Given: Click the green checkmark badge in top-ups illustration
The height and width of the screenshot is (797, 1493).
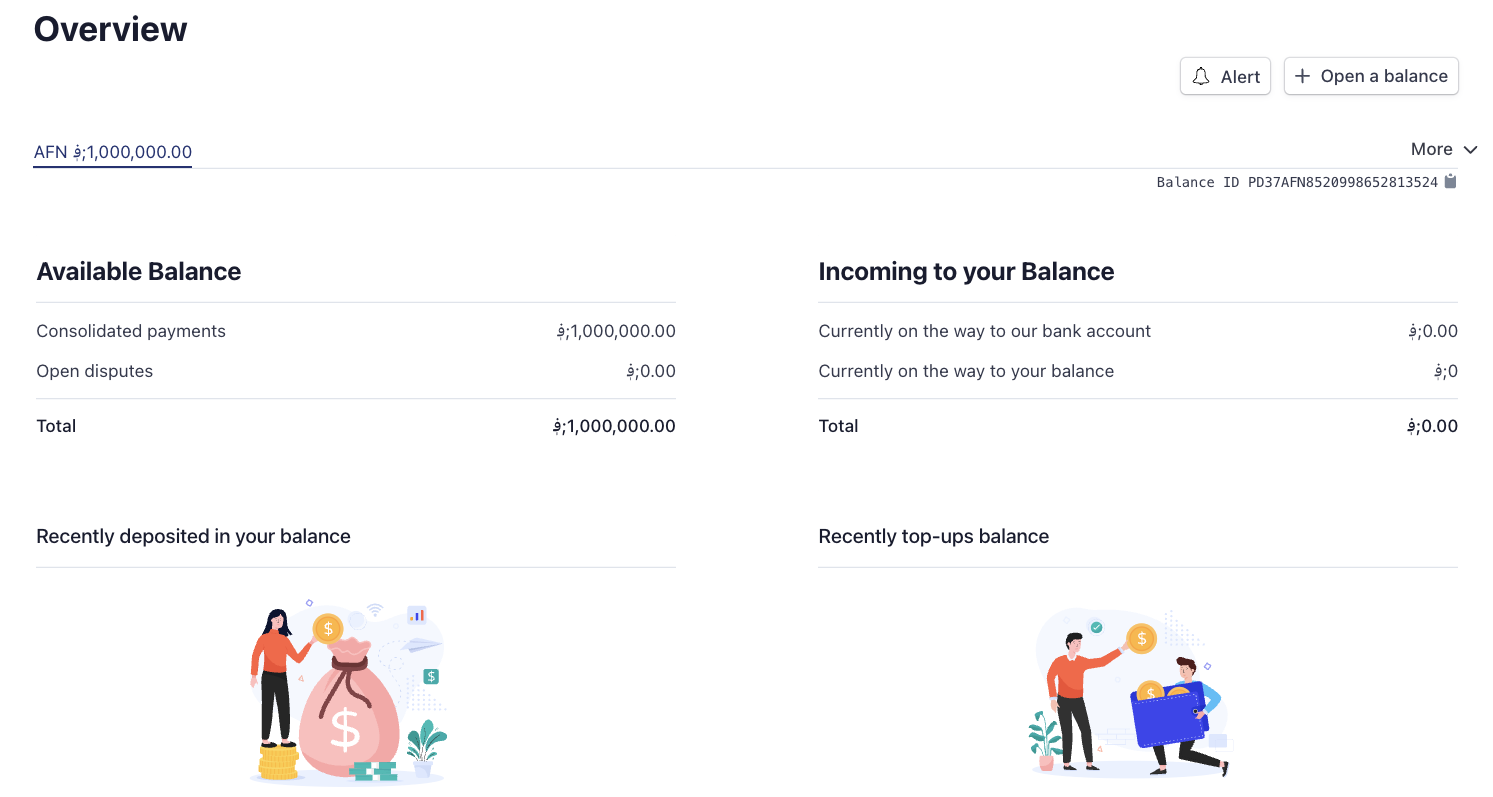Looking at the screenshot, I should coord(1096,627).
